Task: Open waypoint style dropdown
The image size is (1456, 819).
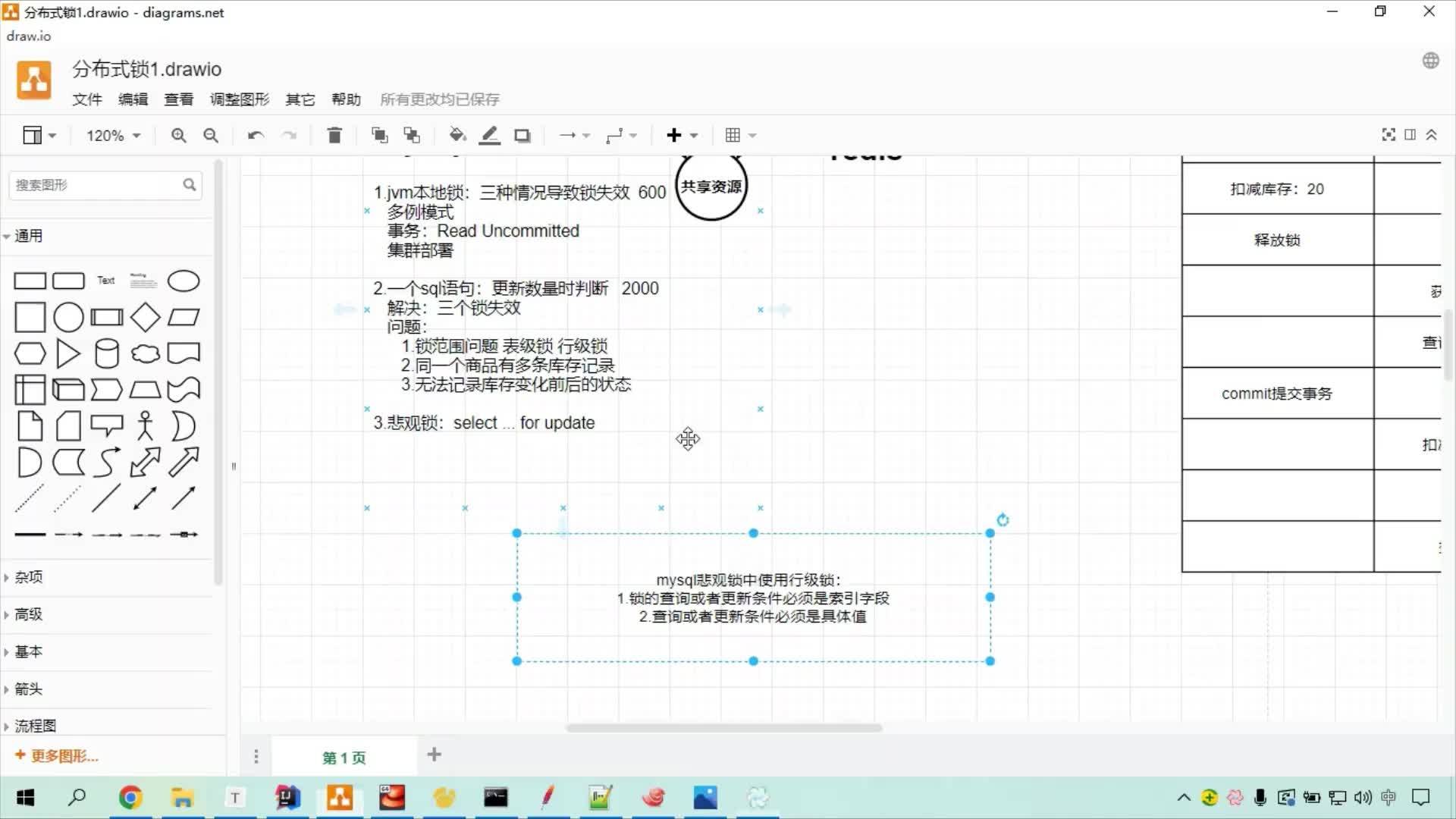Action: (621, 136)
